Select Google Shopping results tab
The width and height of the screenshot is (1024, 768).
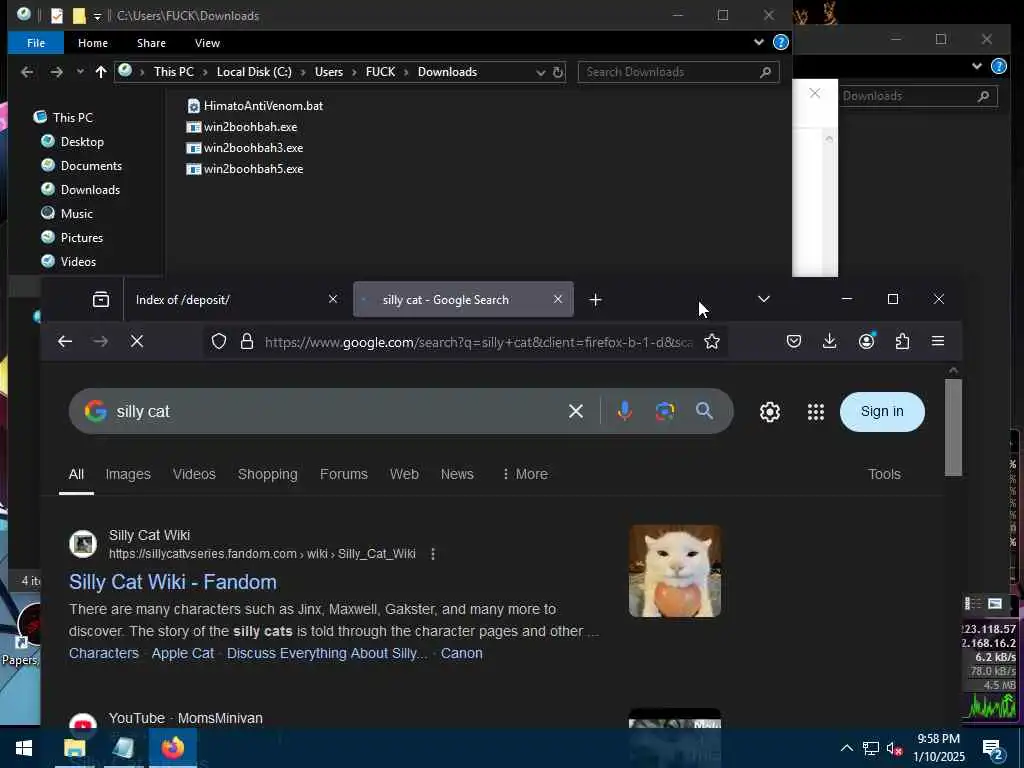(268, 474)
